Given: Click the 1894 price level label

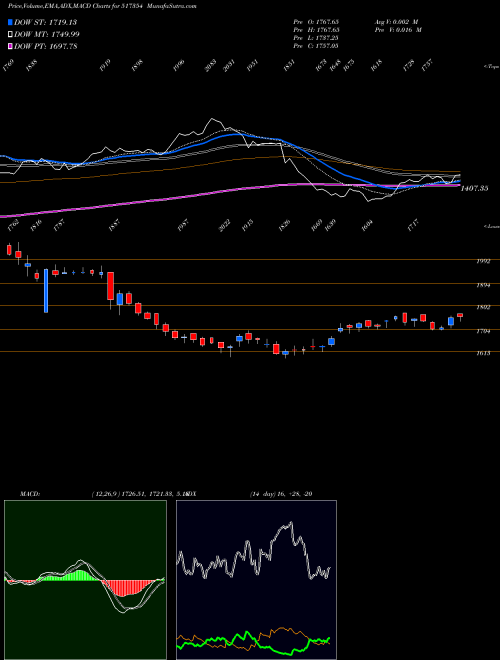Looking at the screenshot, I should [483, 285].
